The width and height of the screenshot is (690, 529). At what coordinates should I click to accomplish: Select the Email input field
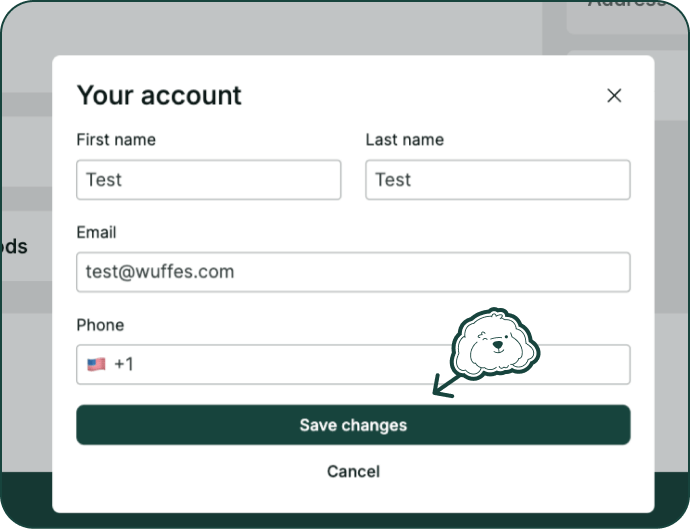click(353, 272)
